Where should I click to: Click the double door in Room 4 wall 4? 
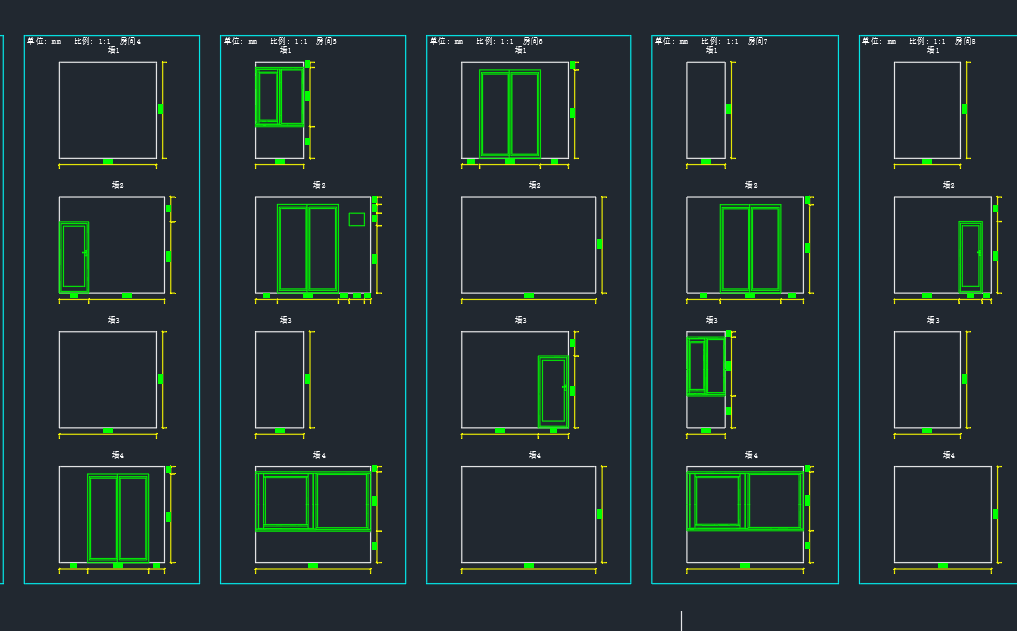tap(118, 518)
